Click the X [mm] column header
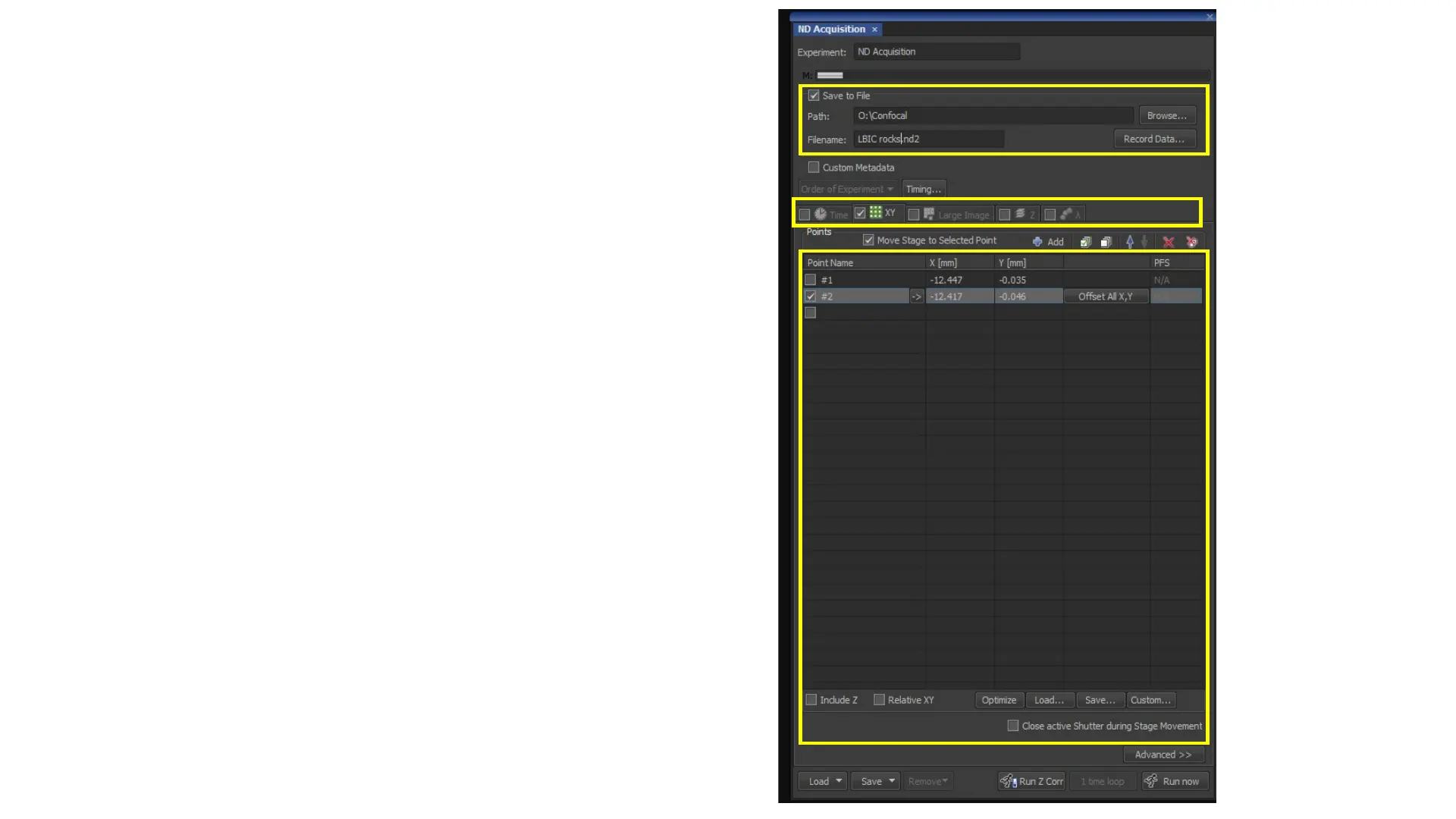Image resolution: width=1456 pixels, height=819 pixels. [960, 263]
